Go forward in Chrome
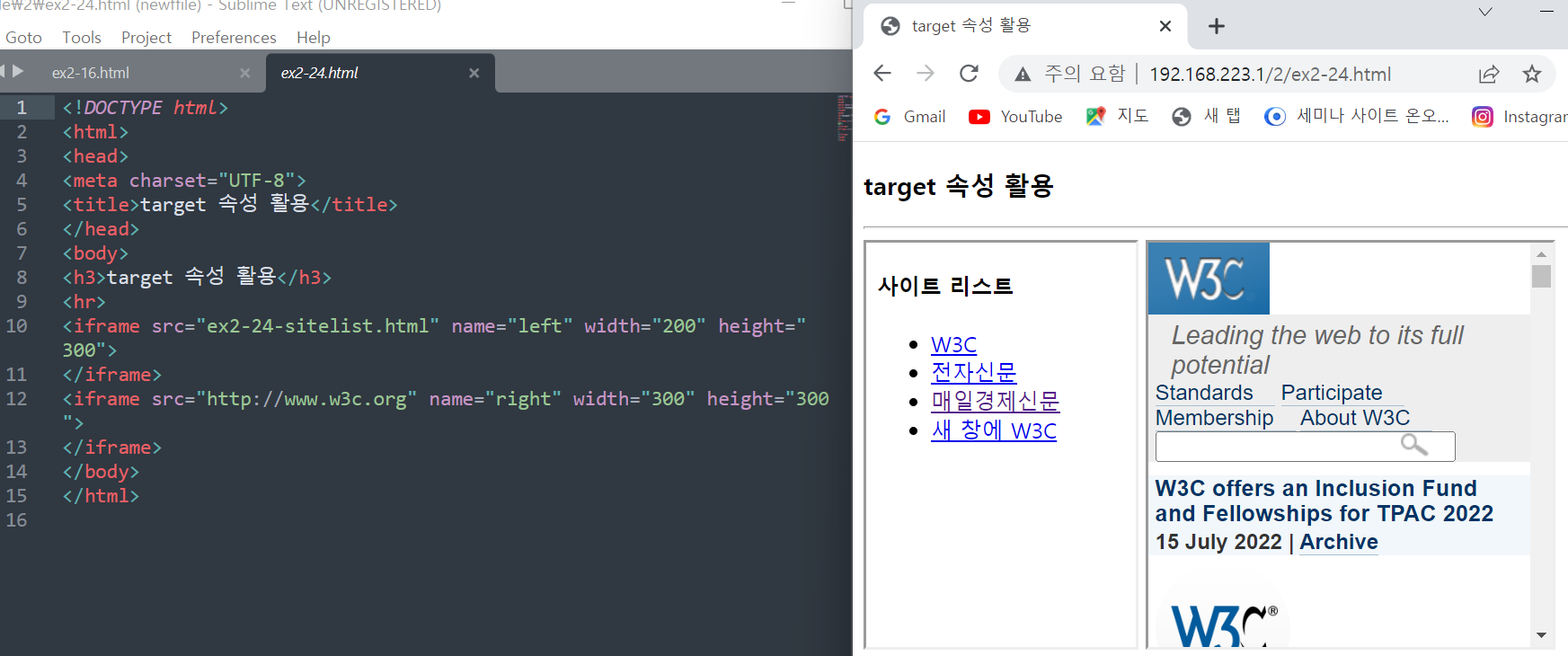 [x=926, y=74]
